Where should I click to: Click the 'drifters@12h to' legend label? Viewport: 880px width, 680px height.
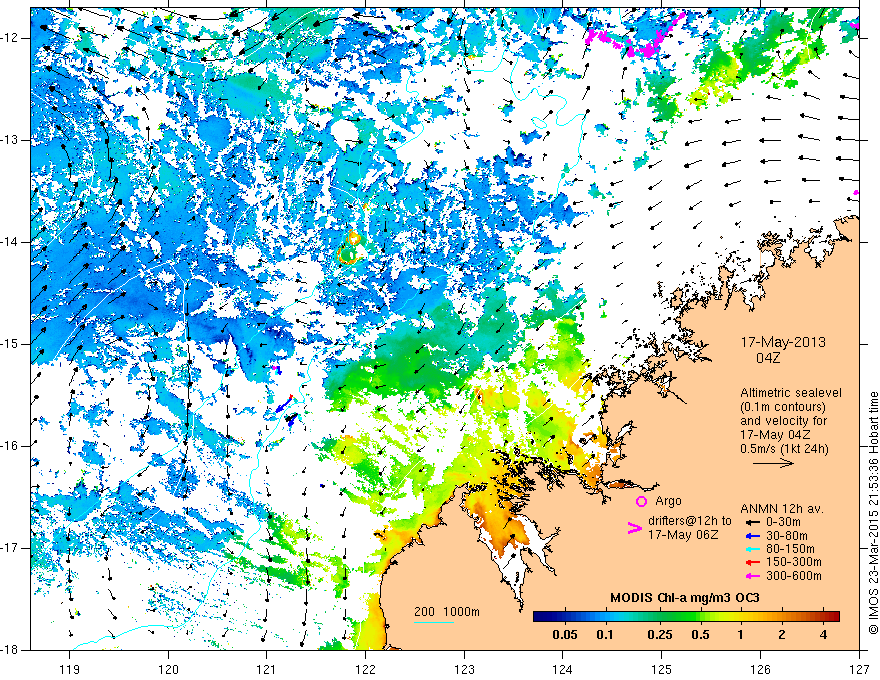(690, 521)
